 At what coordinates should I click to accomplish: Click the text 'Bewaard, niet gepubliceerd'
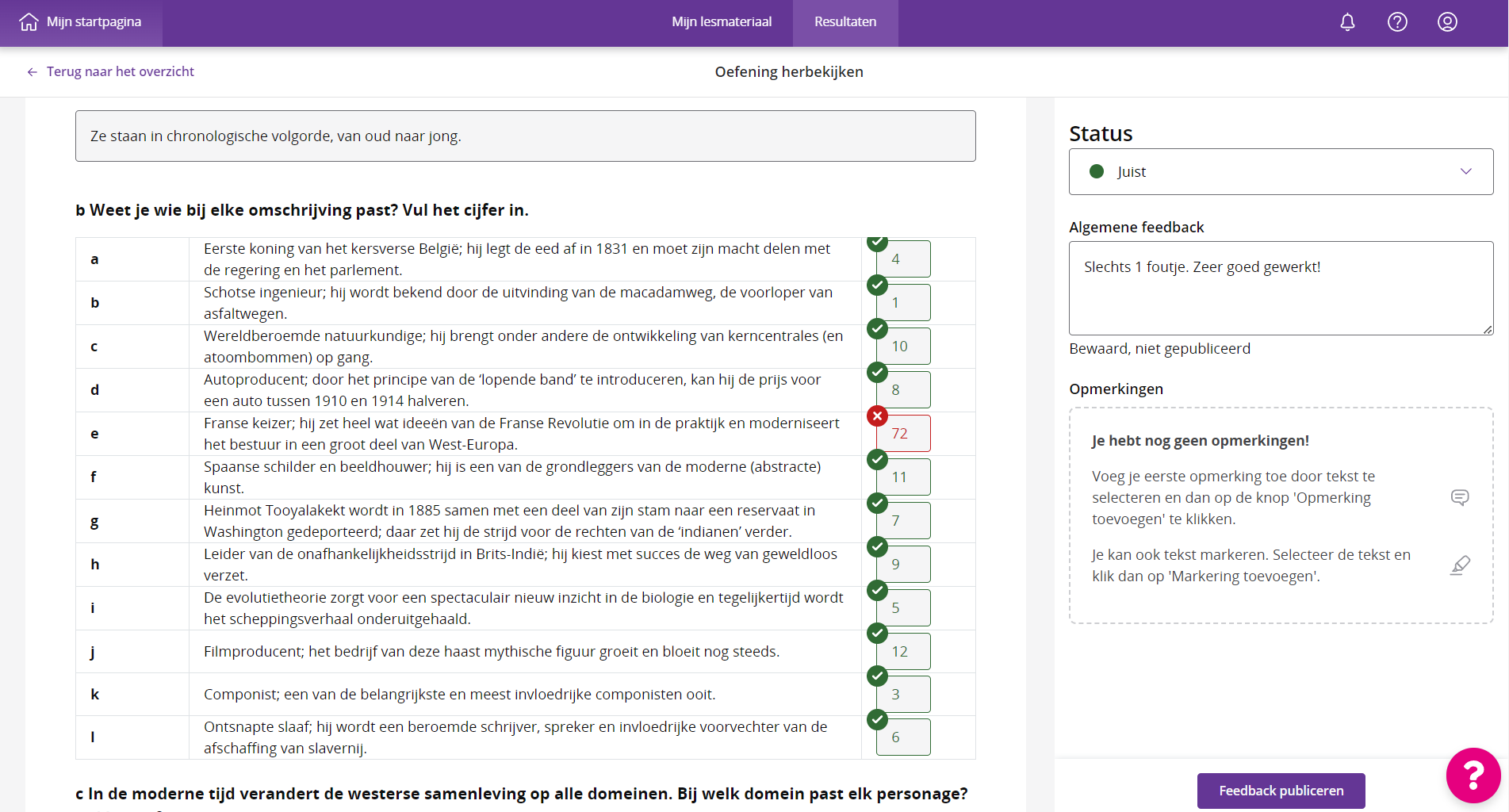tap(1159, 349)
